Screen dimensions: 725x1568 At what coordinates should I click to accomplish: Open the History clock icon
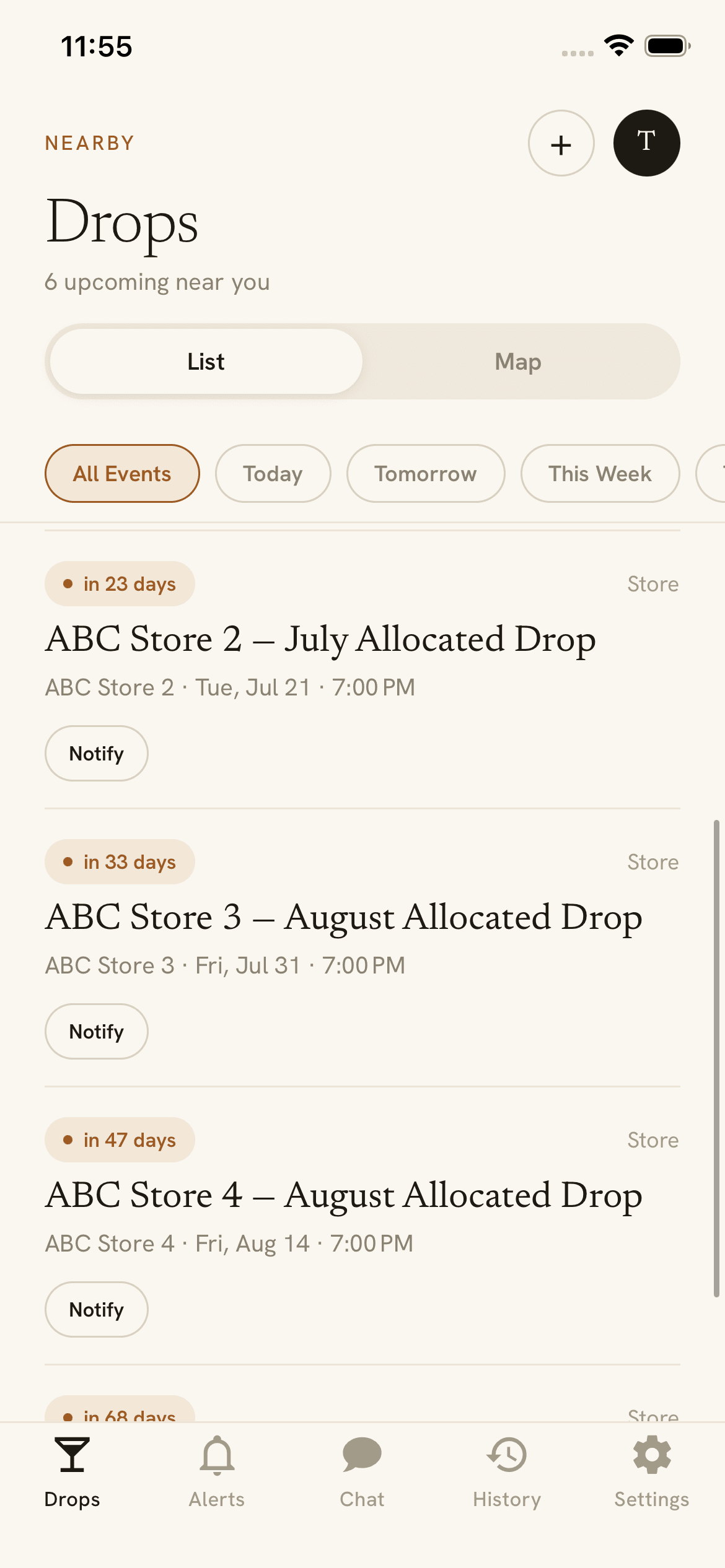[x=507, y=1455]
